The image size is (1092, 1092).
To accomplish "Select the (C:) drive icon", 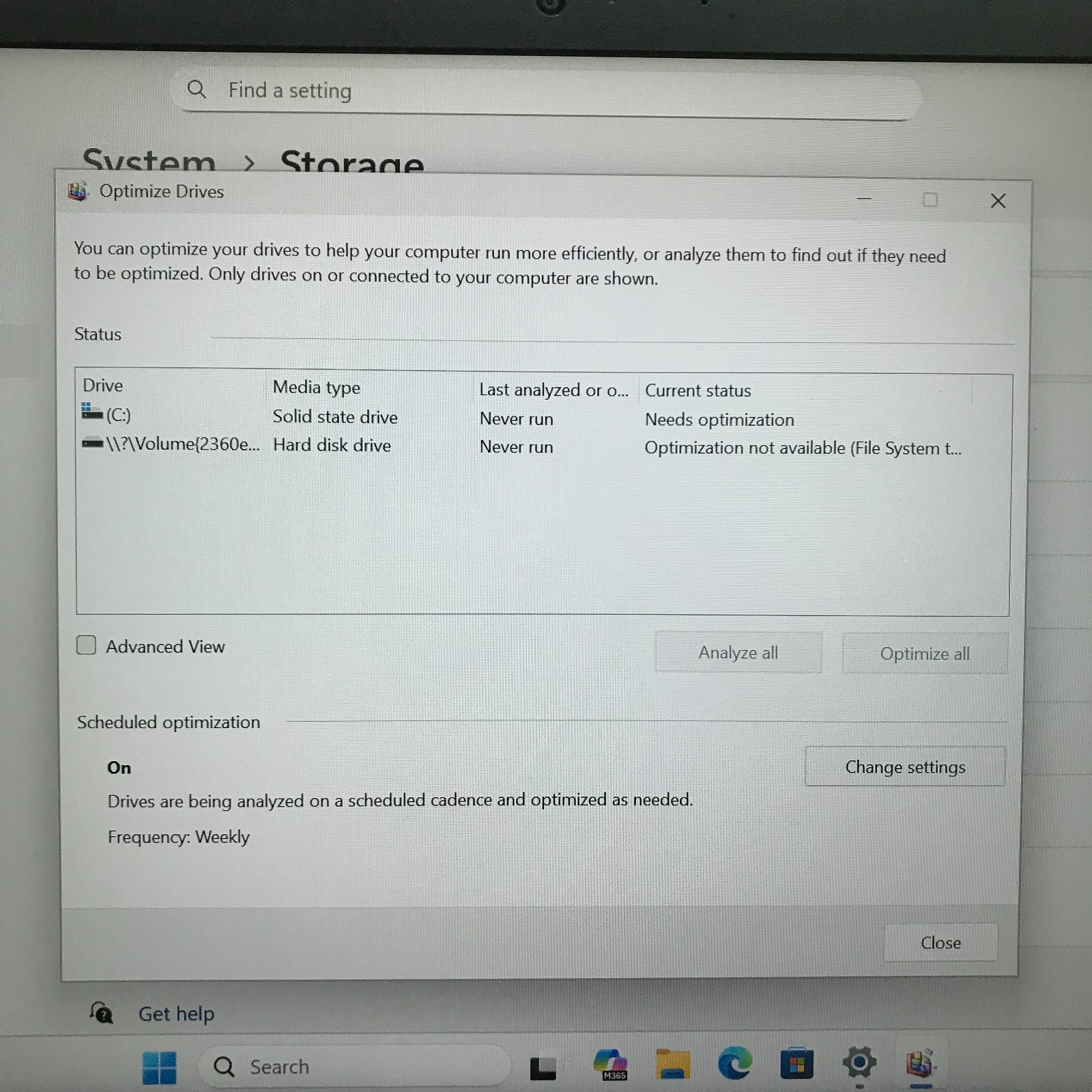I will 92,411.
